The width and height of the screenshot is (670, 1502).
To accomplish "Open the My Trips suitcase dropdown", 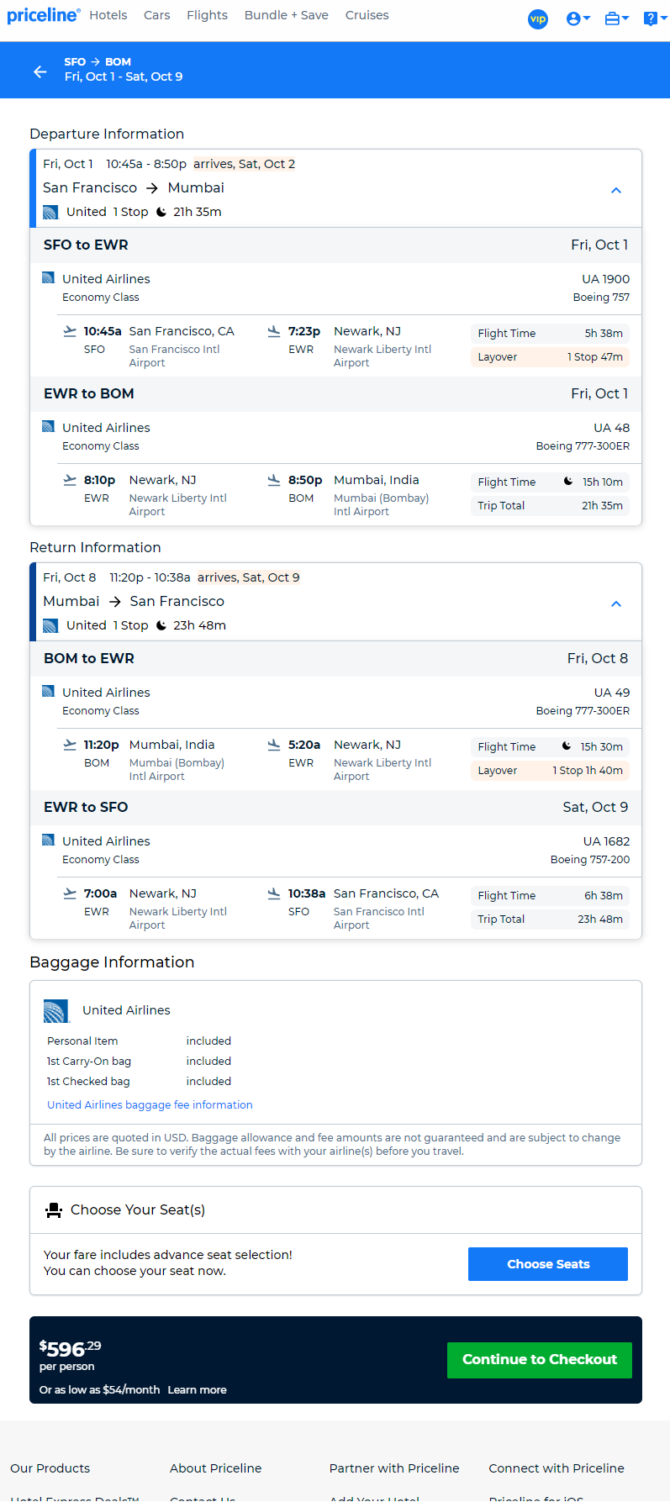I will [617, 19].
